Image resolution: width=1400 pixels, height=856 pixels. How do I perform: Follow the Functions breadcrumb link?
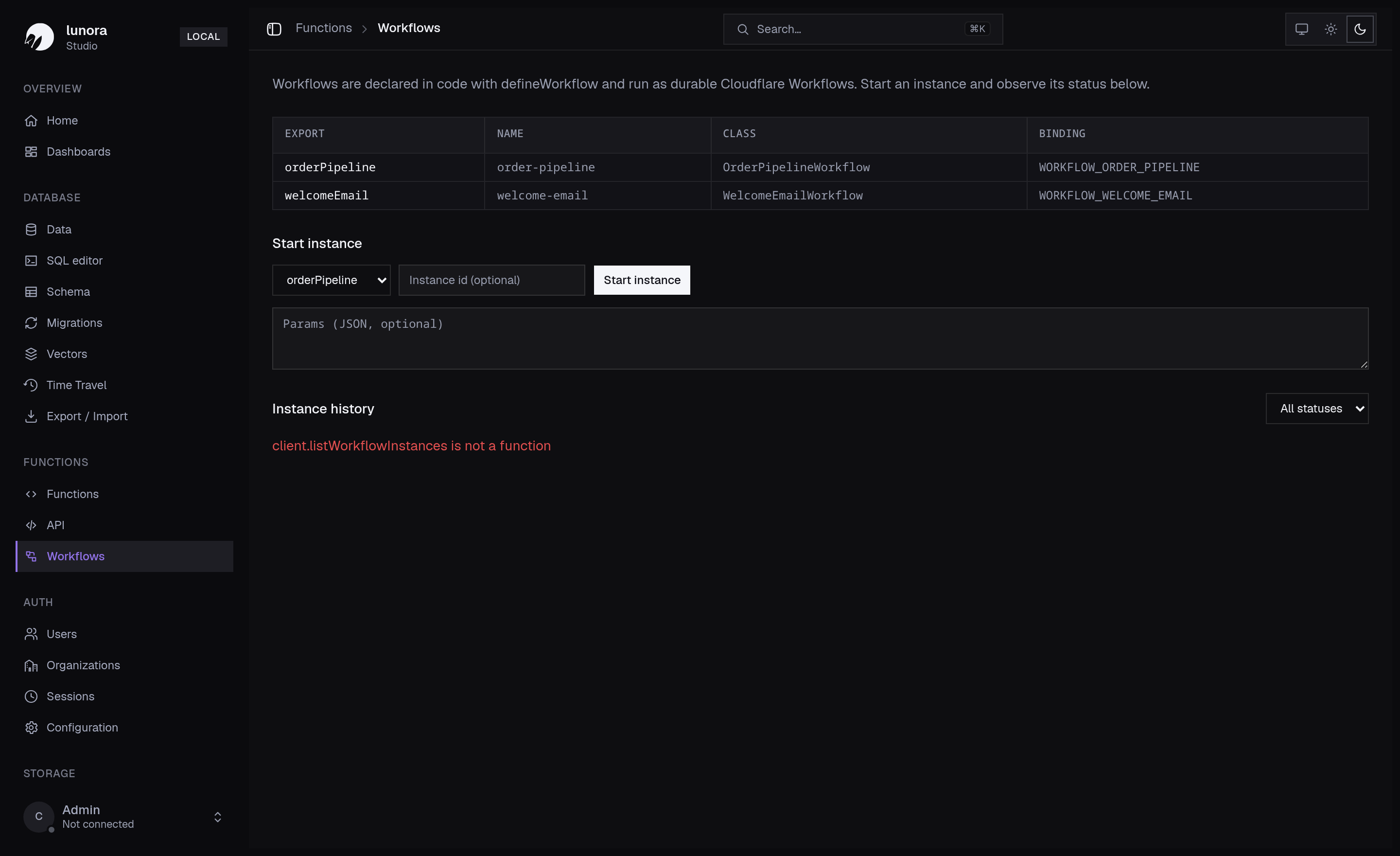pyautogui.click(x=324, y=28)
